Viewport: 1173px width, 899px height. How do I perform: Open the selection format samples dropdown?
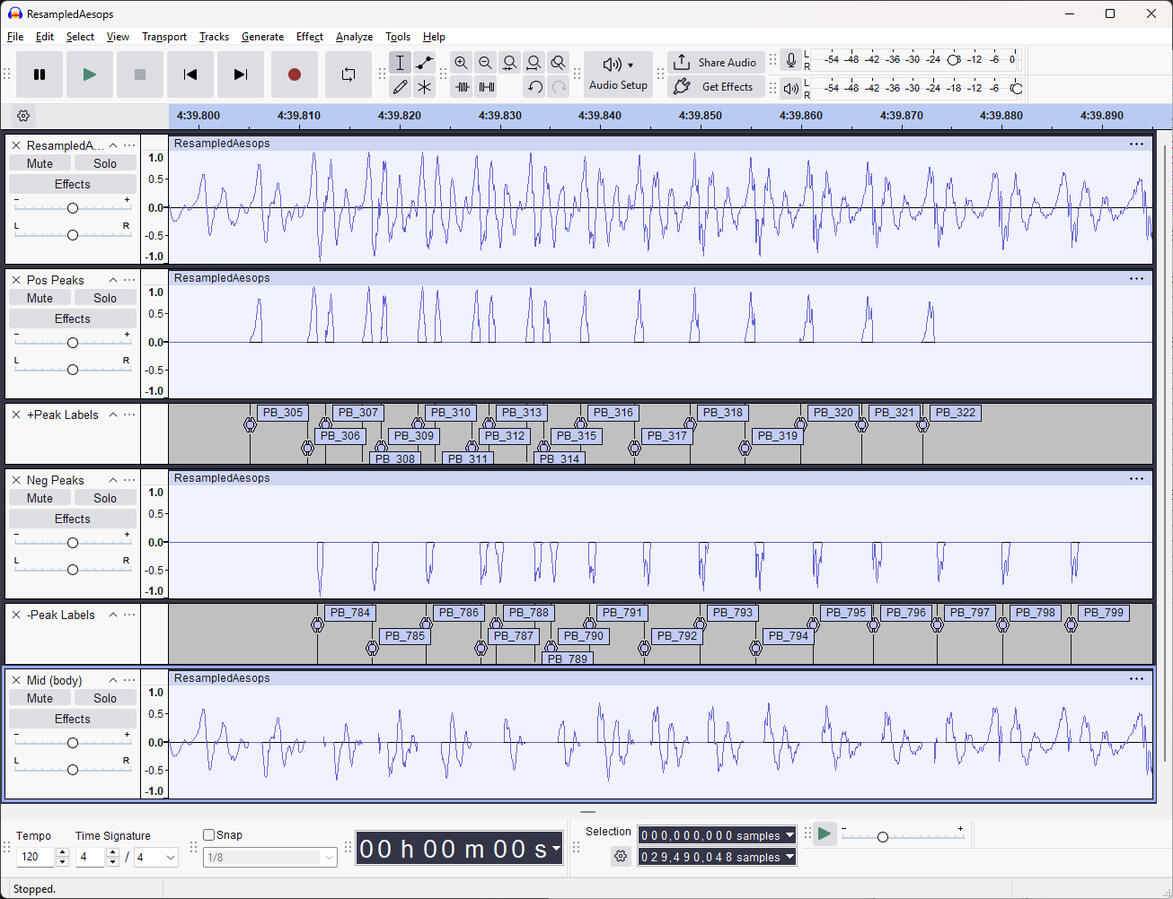pos(789,835)
